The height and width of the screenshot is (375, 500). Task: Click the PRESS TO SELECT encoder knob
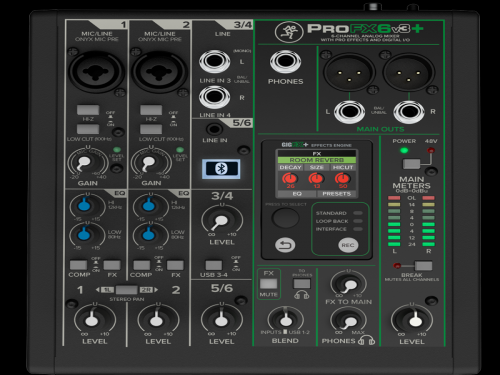coord(285,218)
